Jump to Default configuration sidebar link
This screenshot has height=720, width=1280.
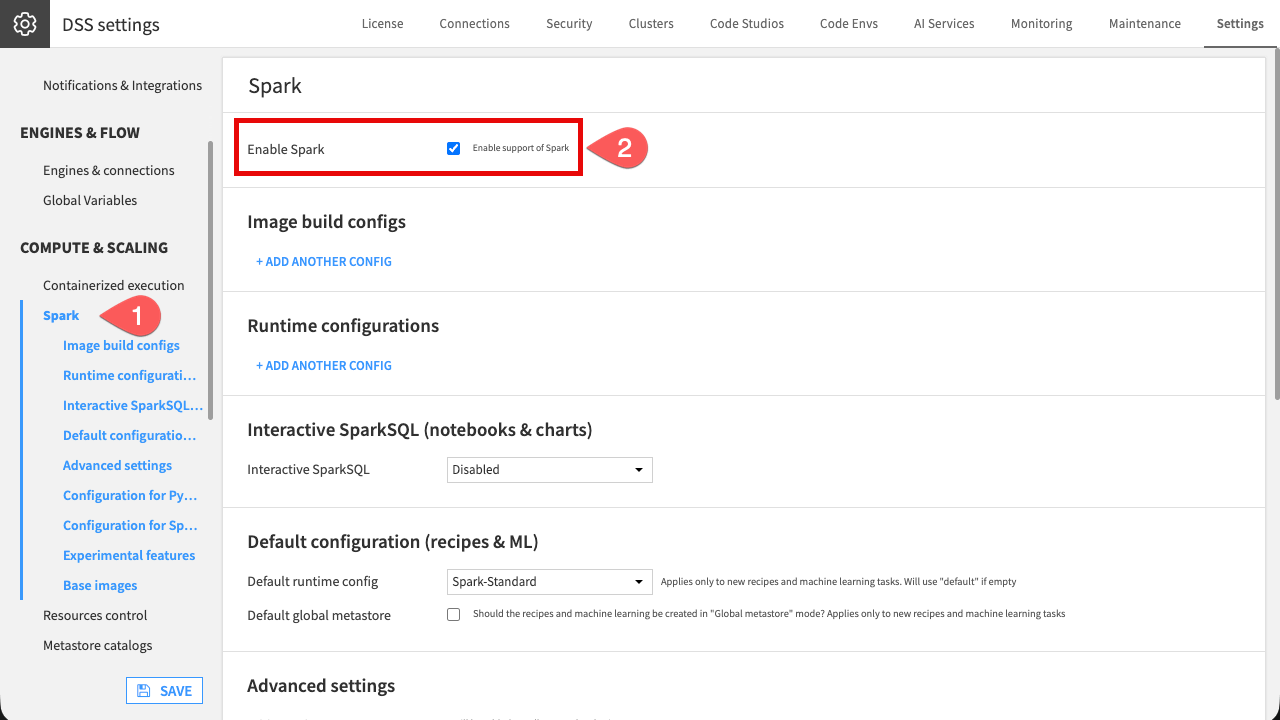[x=130, y=435]
